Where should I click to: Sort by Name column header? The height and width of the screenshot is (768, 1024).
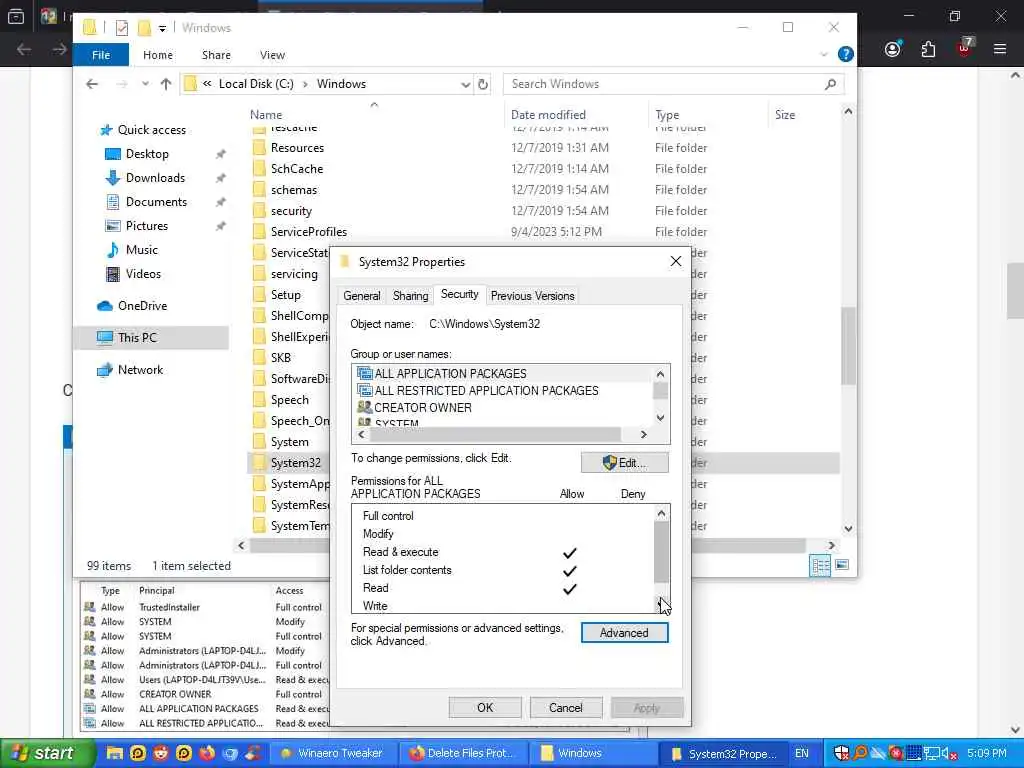[x=266, y=115]
